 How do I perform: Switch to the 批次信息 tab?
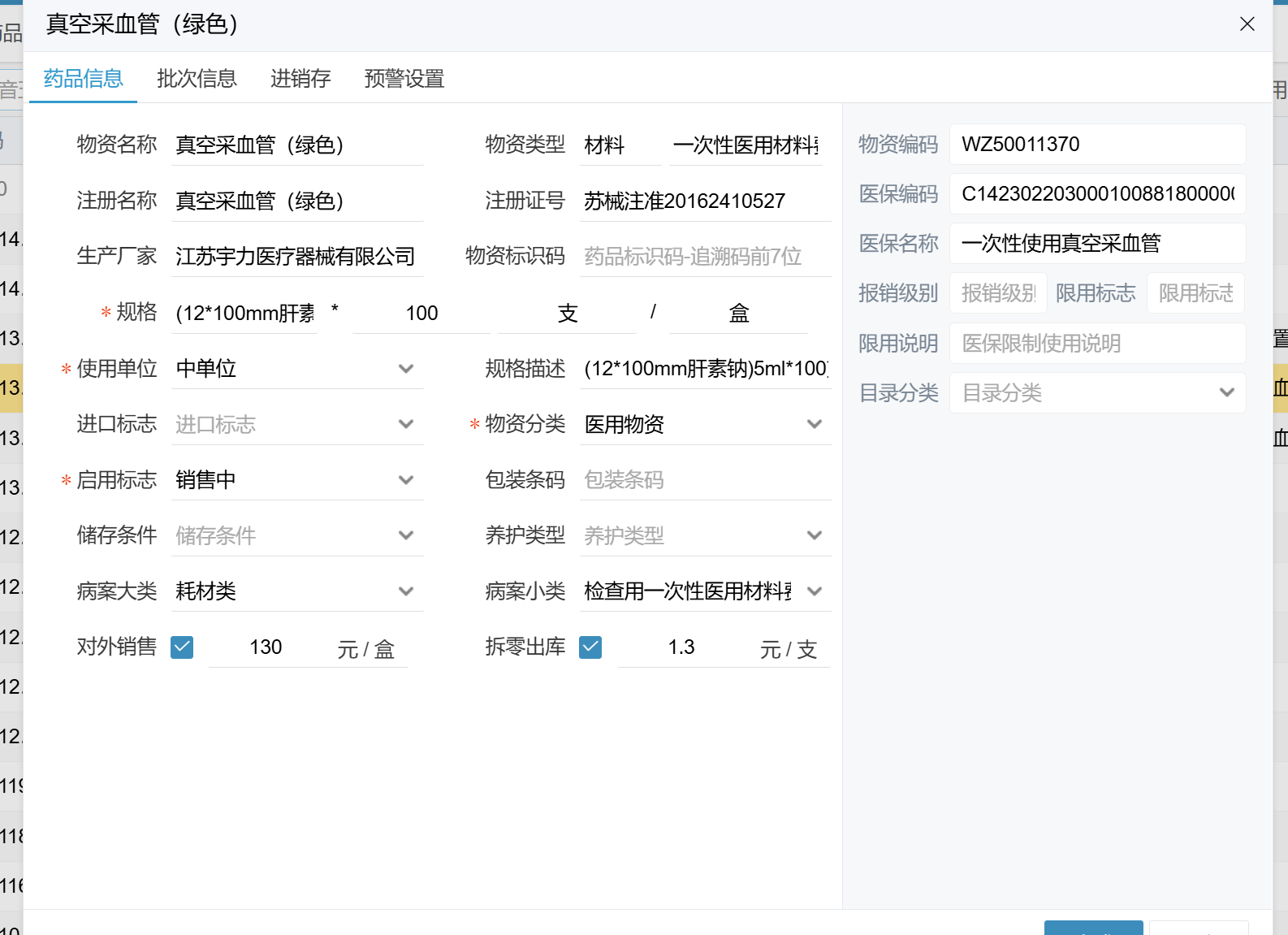pyautogui.click(x=197, y=79)
